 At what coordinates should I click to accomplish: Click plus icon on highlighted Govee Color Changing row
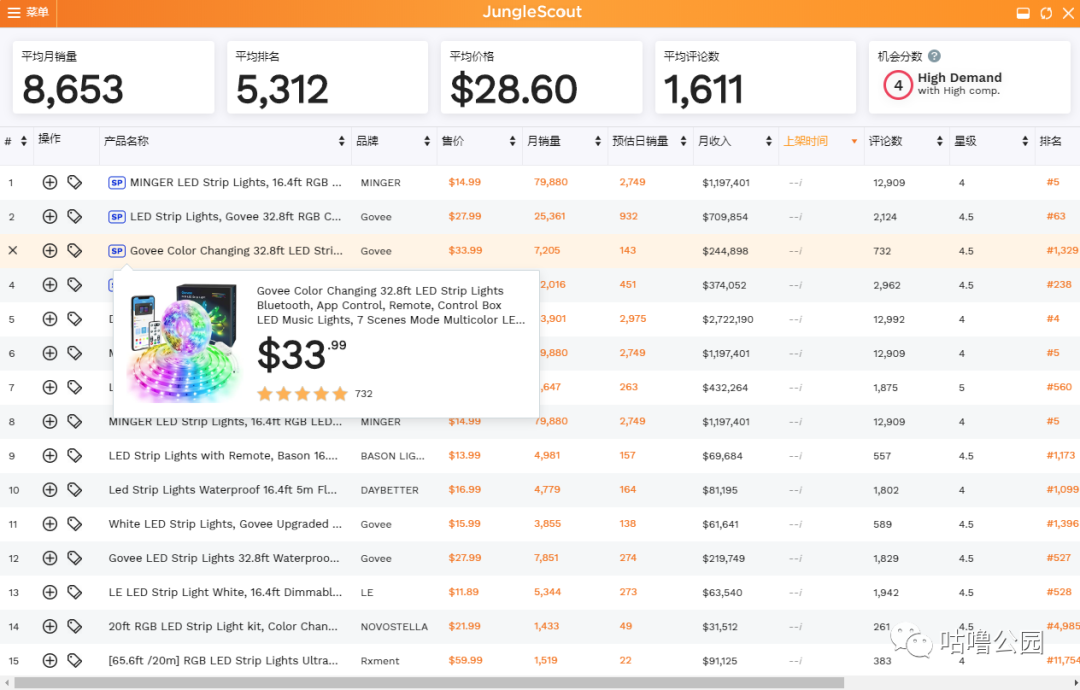pos(50,251)
